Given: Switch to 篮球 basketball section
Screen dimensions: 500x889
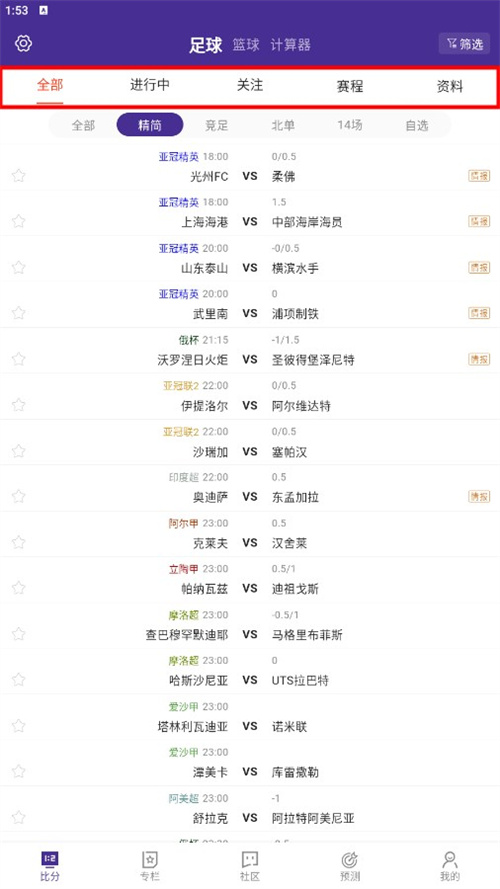Looking at the screenshot, I should point(246,45).
